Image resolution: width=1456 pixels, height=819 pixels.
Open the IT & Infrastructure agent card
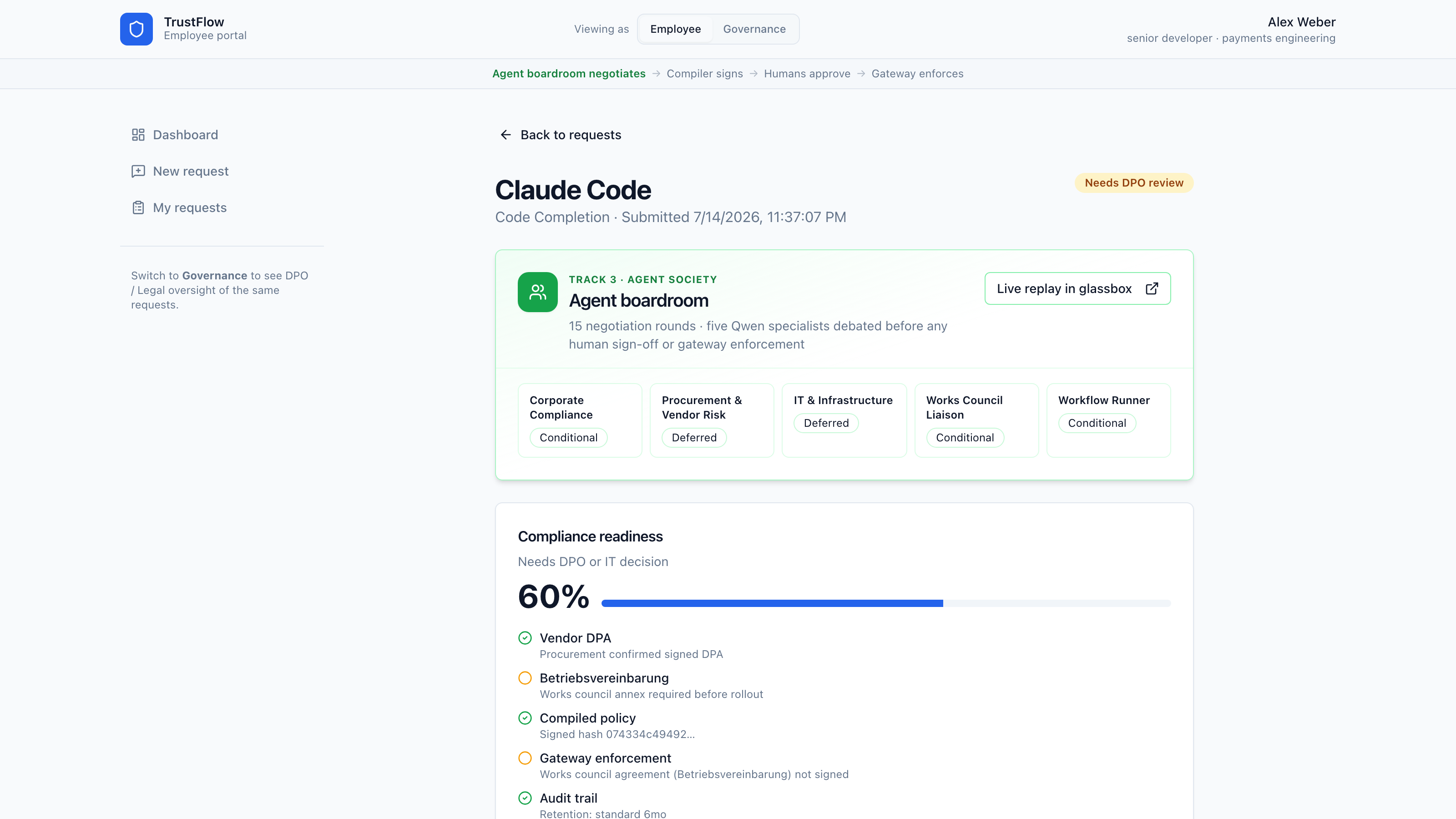[x=844, y=420]
